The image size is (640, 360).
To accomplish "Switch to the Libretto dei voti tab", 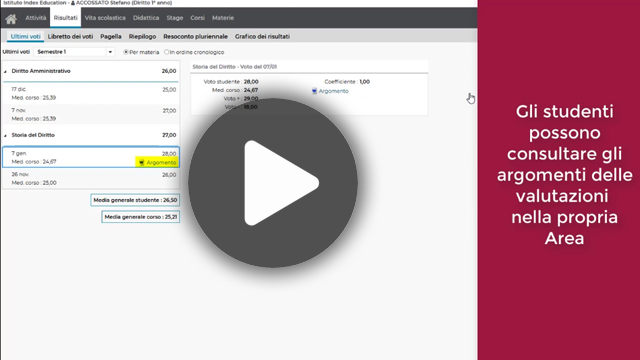I will click(x=70, y=36).
